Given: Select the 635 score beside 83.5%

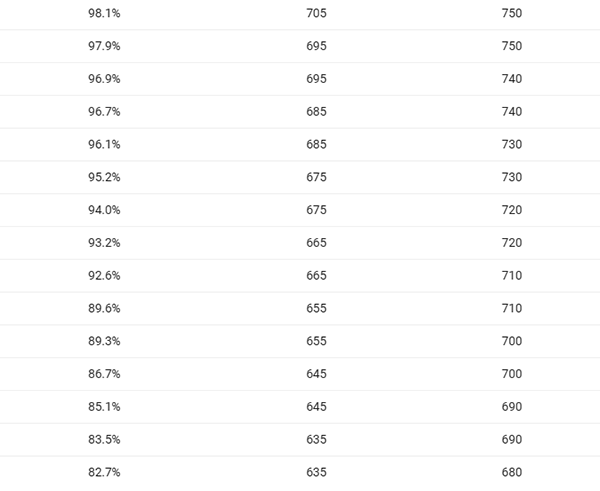Looking at the screenshot, I should pyautogui.click(x=316, y=440).
